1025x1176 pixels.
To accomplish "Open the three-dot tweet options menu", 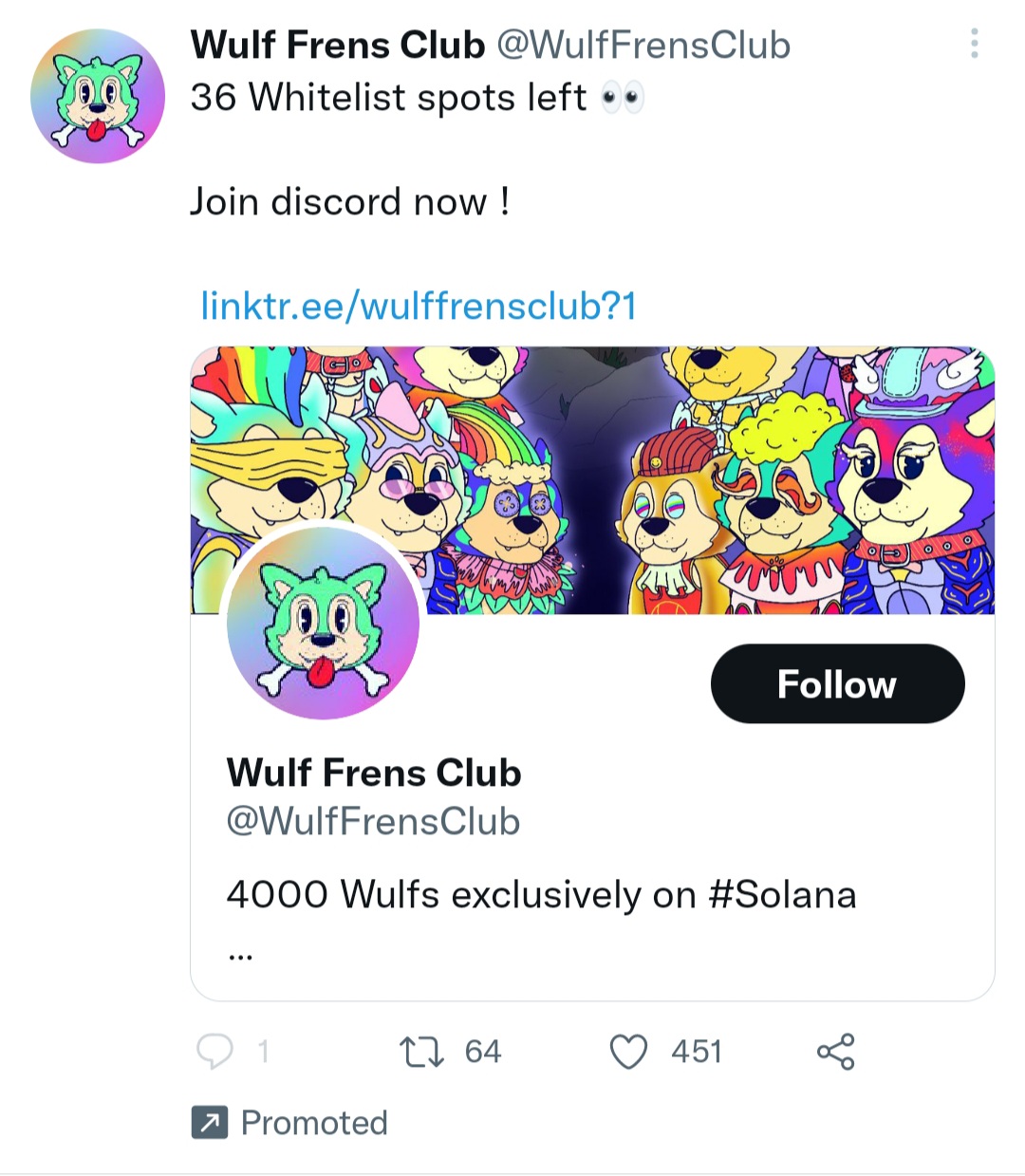I will [974, 44].
